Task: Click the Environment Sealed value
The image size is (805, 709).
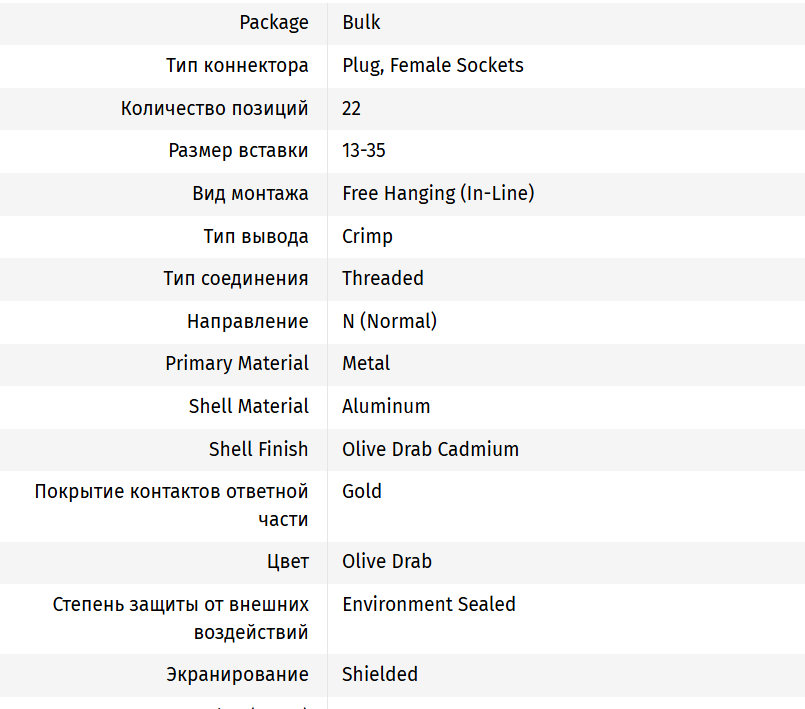Action: 428,604
